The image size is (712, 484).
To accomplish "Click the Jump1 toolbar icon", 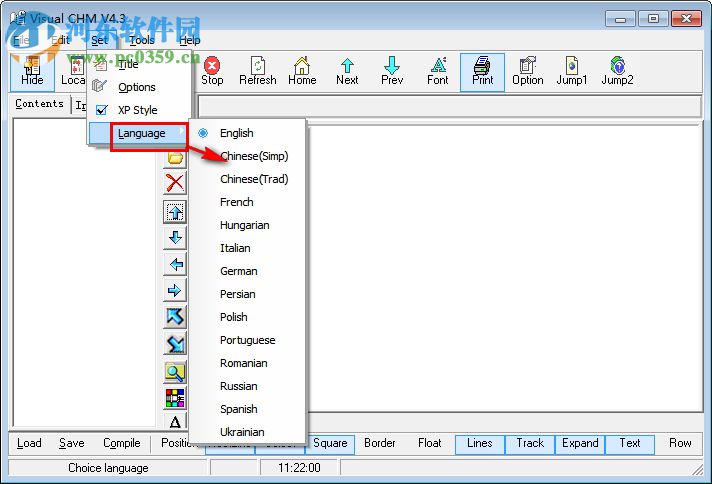I will [x=572, y=72].
